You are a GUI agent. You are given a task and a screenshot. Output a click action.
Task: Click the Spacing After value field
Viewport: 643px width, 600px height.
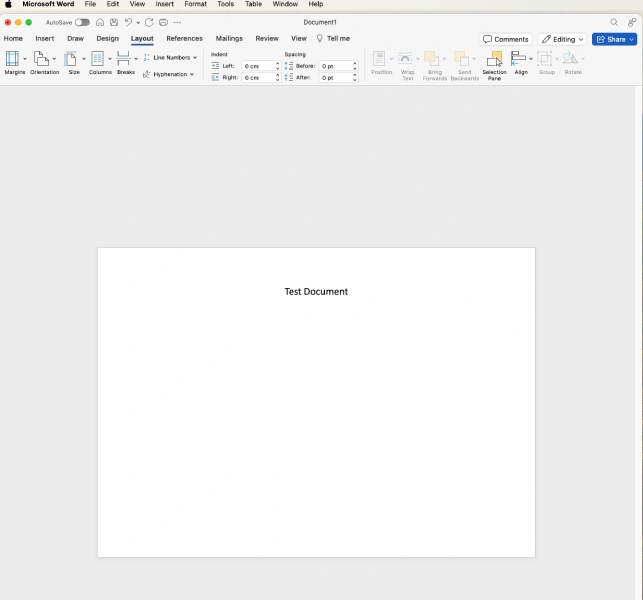(335, 78)
